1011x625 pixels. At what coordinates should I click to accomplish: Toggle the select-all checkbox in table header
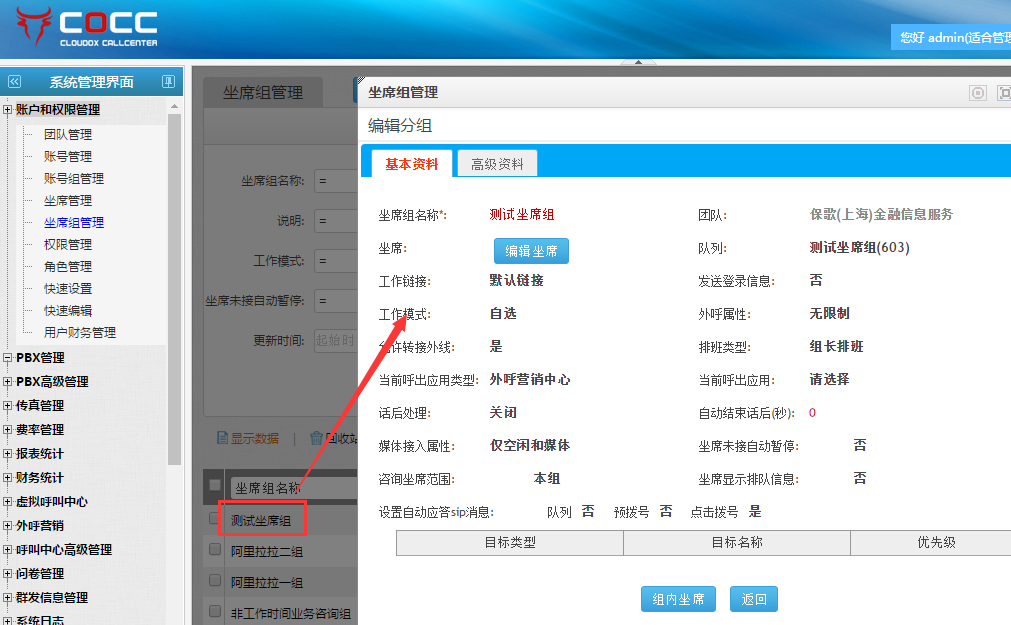click(214, 486)
